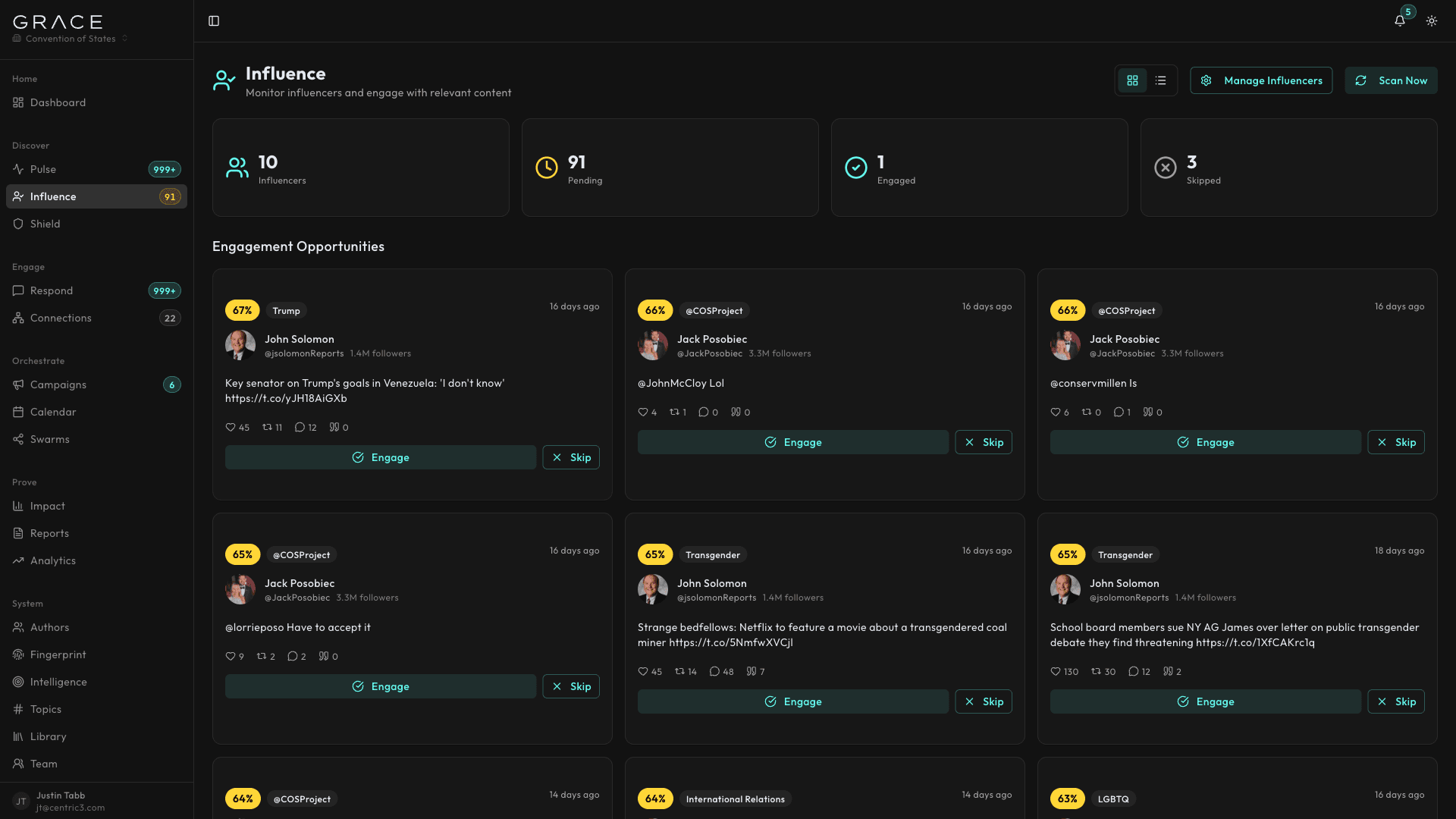The width and height of the screenshot is (1456, 819).
Task: Collapse the left sidebar
Action: [213, 20]
